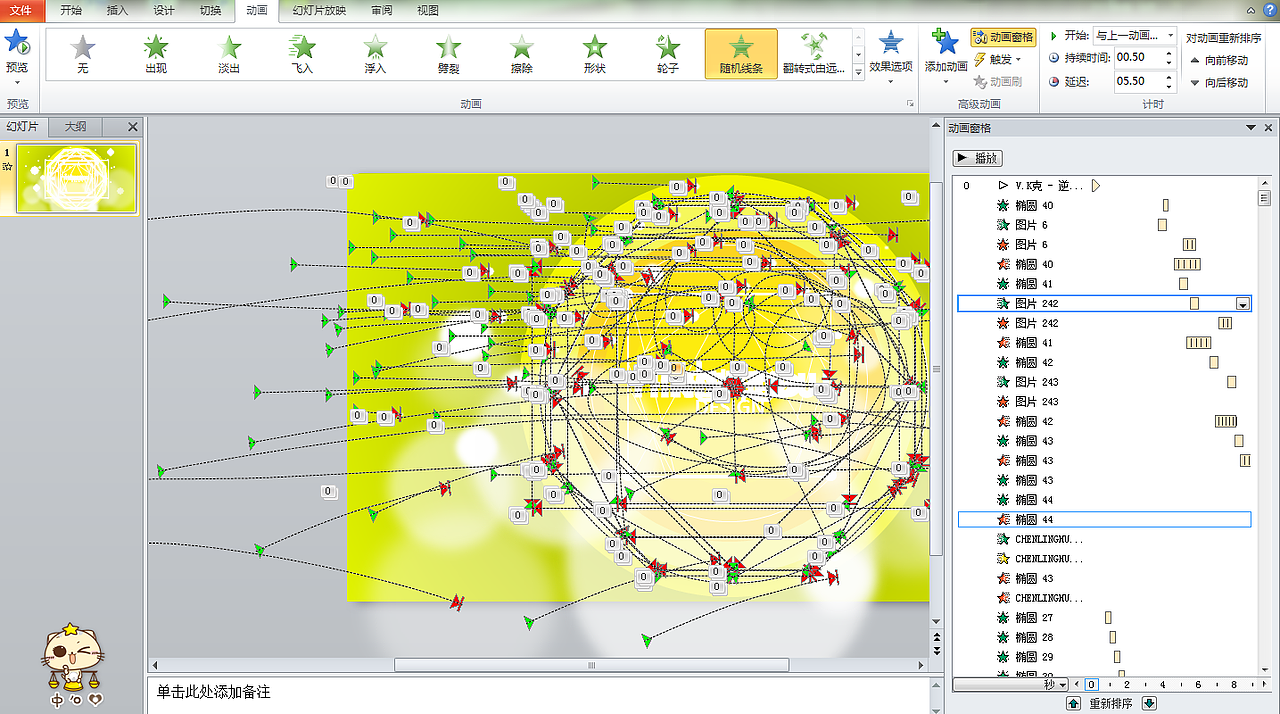This screenshot has width=1280, height=714.
Task: Open the 审阅 review tab
Action: [381, 11]
